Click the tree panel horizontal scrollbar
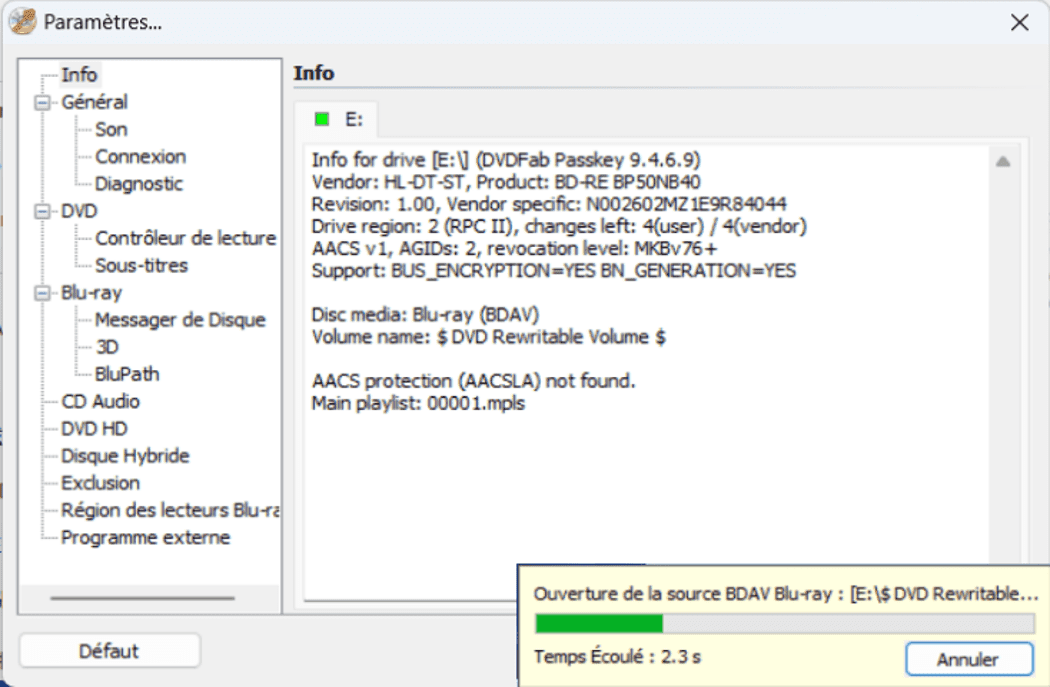Screen dimensions: 1050x687 143,598
